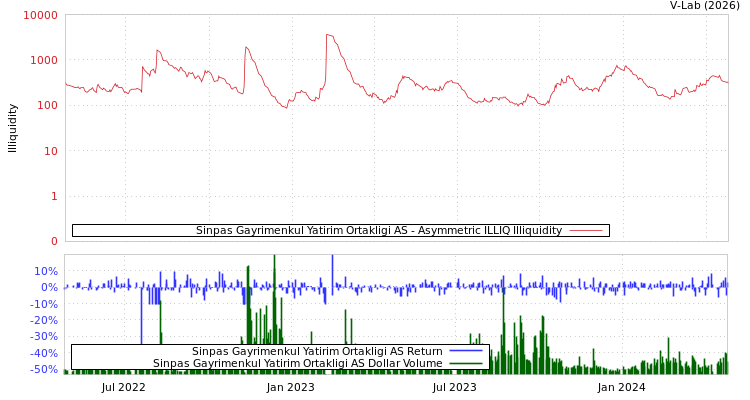Viewport: 750px width, 400px height.
Task: Click the blue Return legend line sample
Action: pos(466,351)
